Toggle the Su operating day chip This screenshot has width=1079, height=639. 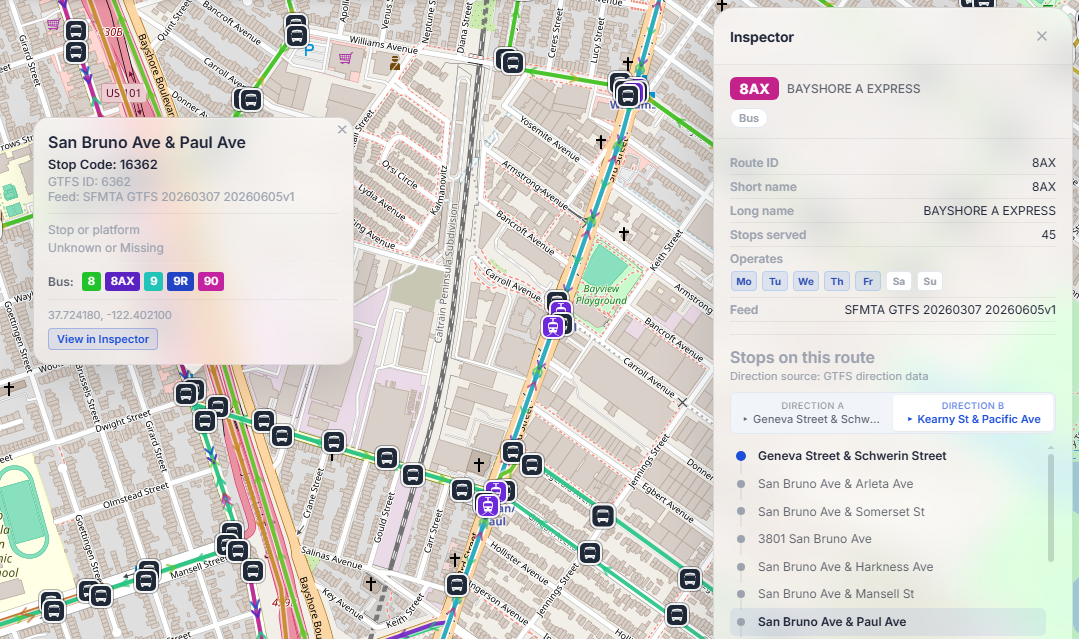pos(930,281)
